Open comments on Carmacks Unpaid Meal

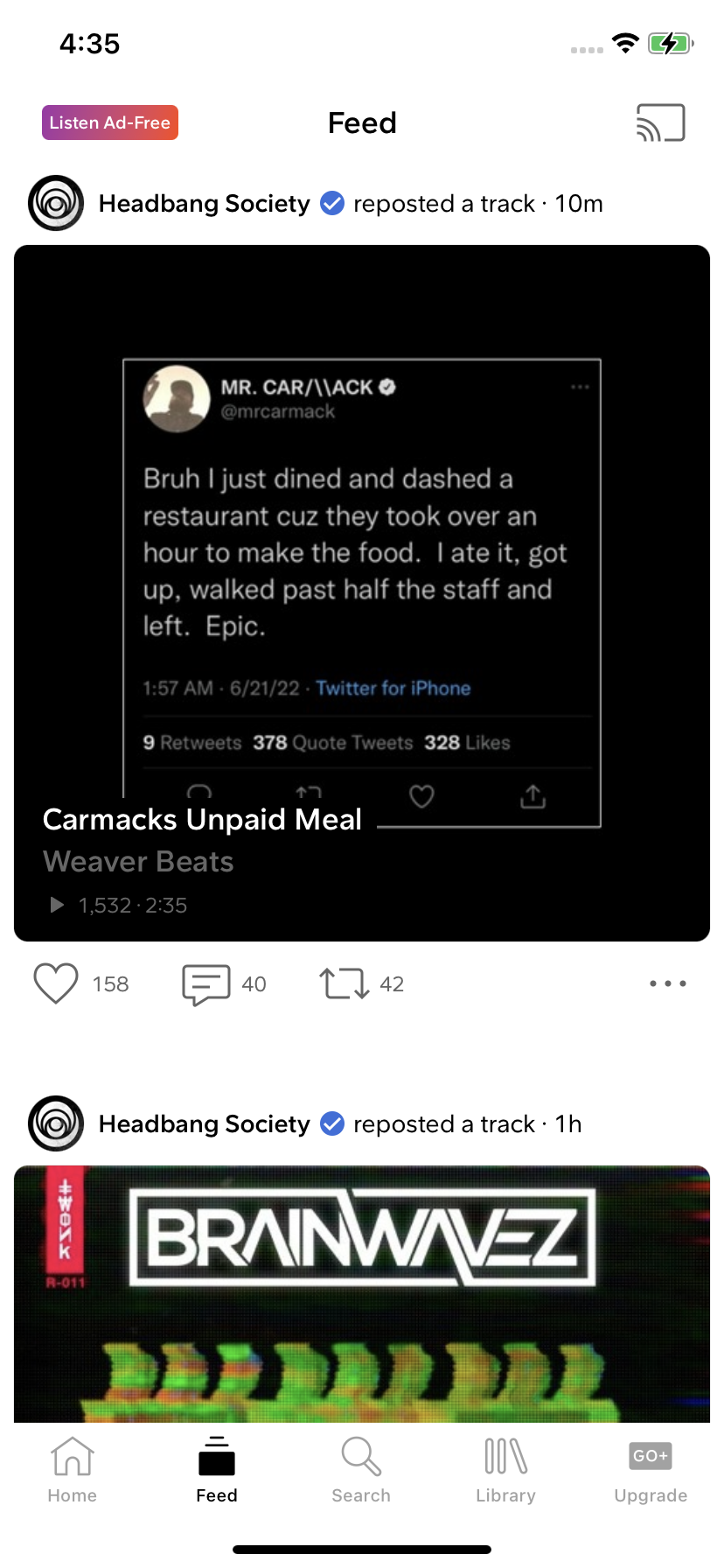pos(206,983)
